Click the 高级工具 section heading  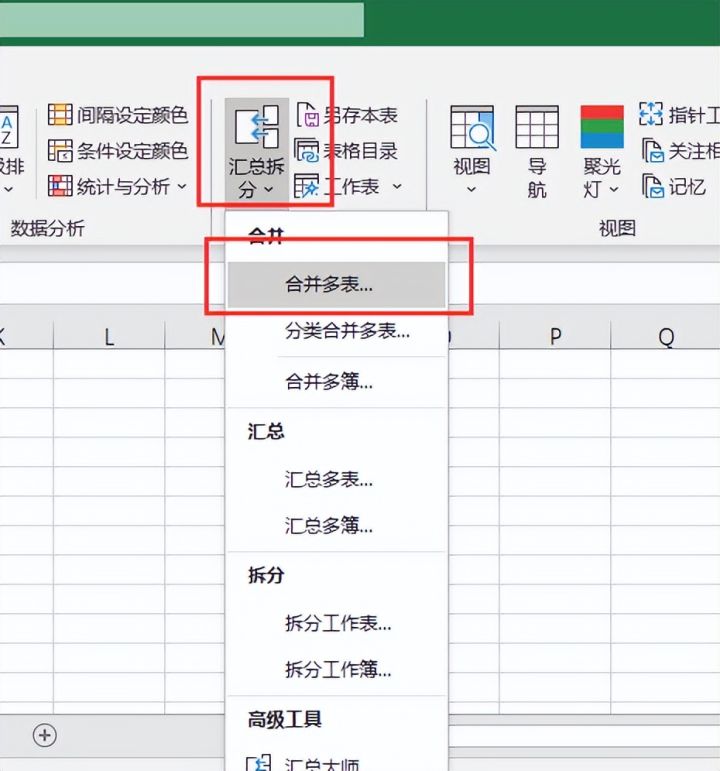tap(285, 720)
